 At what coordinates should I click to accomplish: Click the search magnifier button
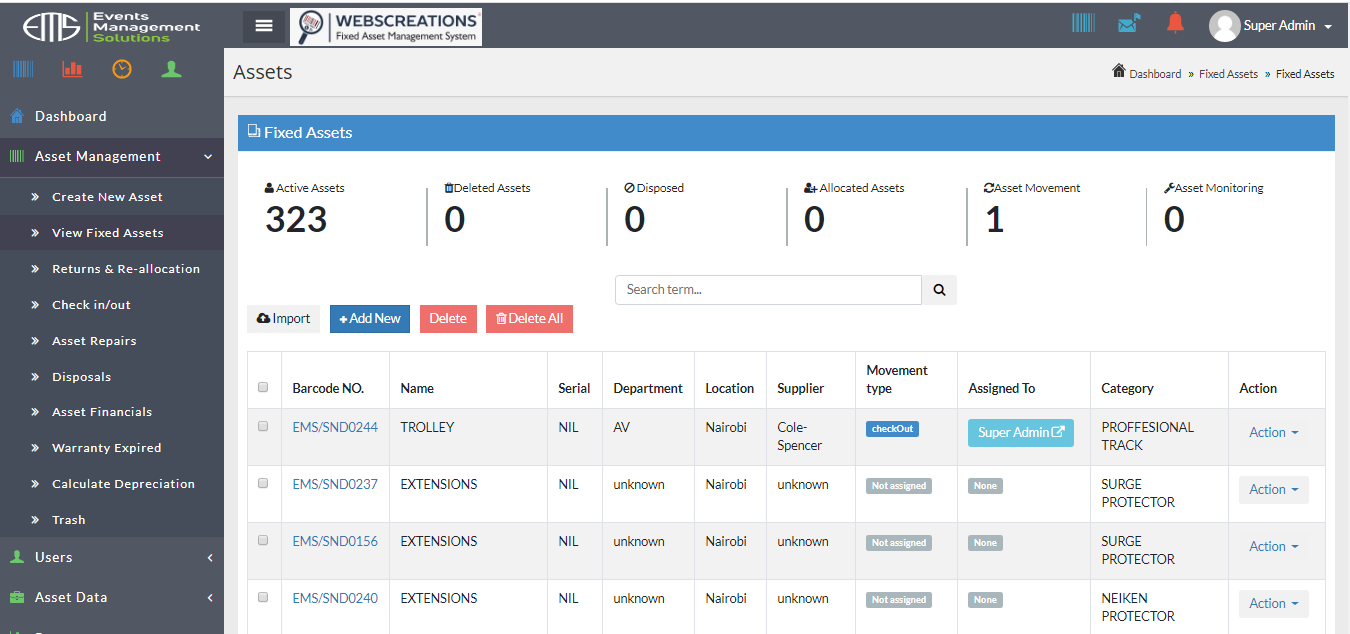pyautogui.click(x=939, y=290)
